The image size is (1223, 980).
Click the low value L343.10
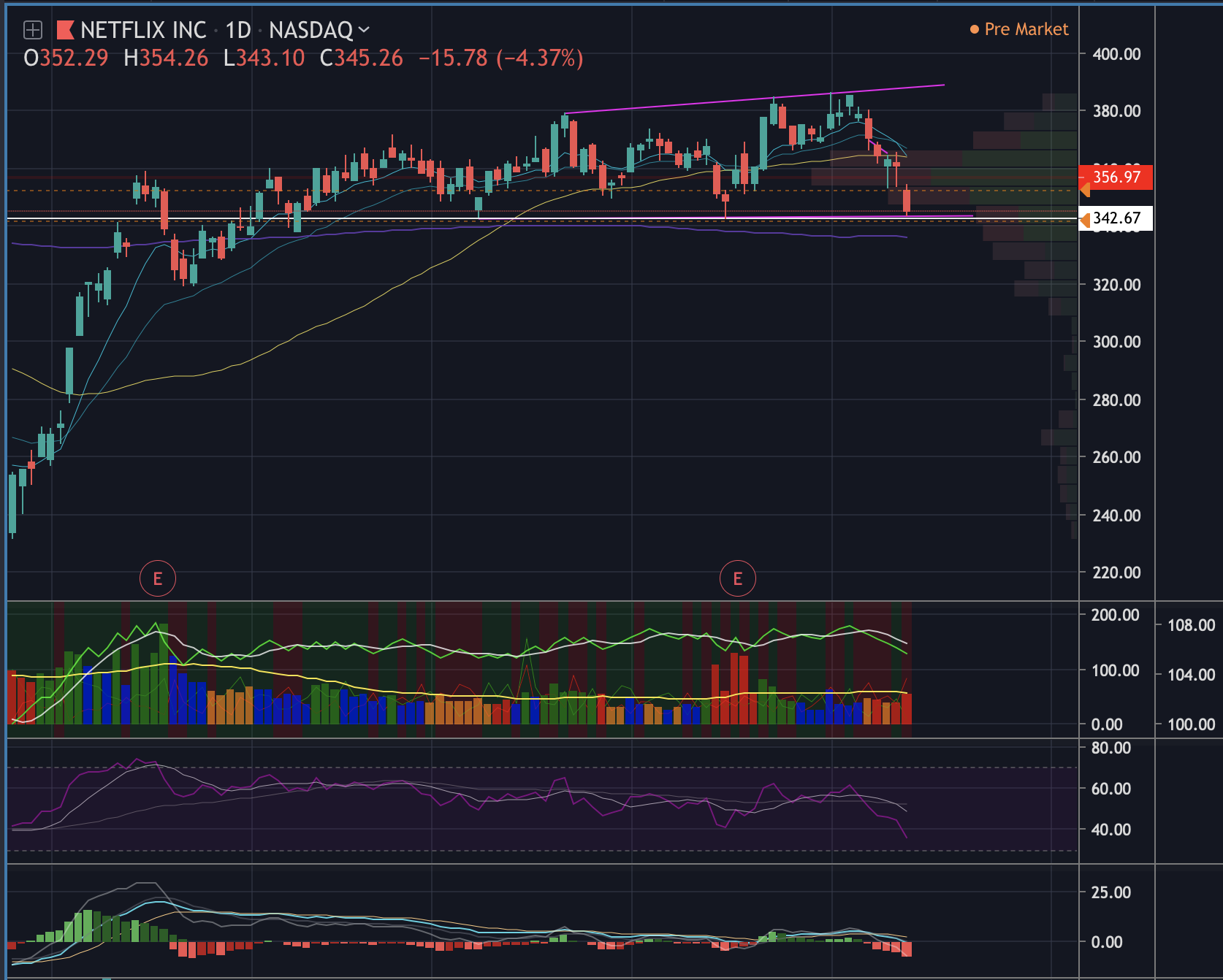pos(264,58)
